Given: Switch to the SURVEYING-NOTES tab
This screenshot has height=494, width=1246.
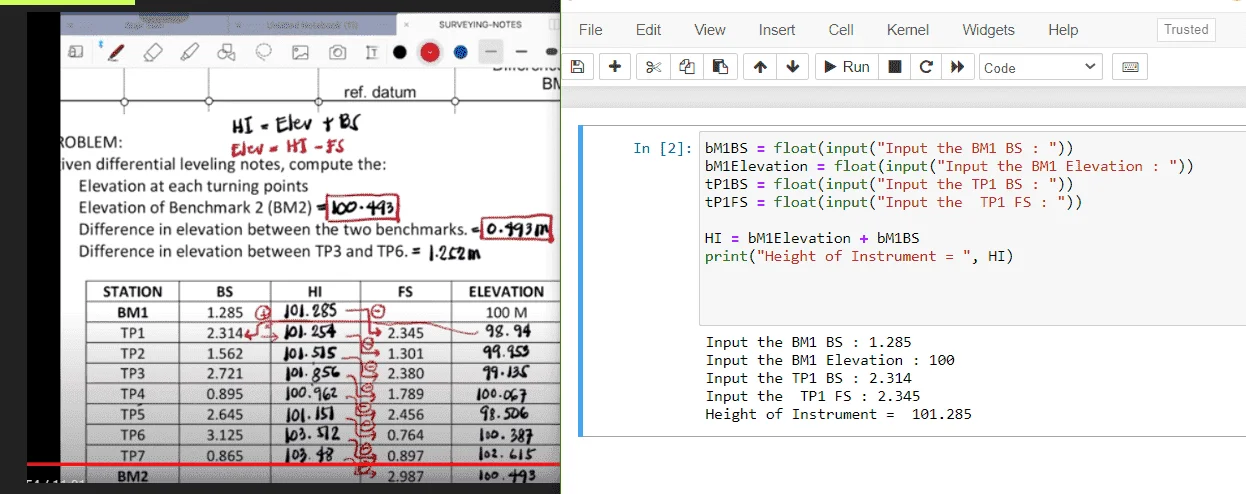Looking at the screenshot, I should click(x=480, y=24).
